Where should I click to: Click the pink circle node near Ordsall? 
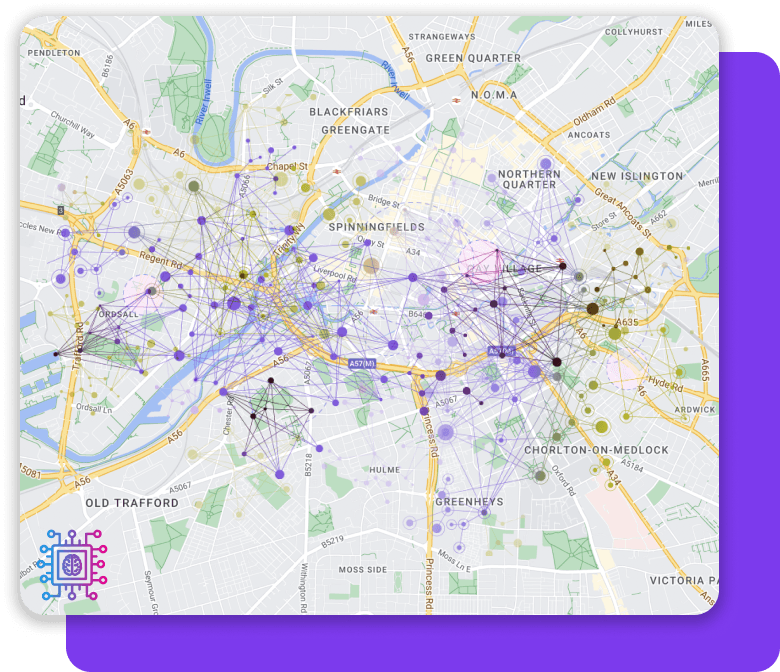tap(141, 292)
